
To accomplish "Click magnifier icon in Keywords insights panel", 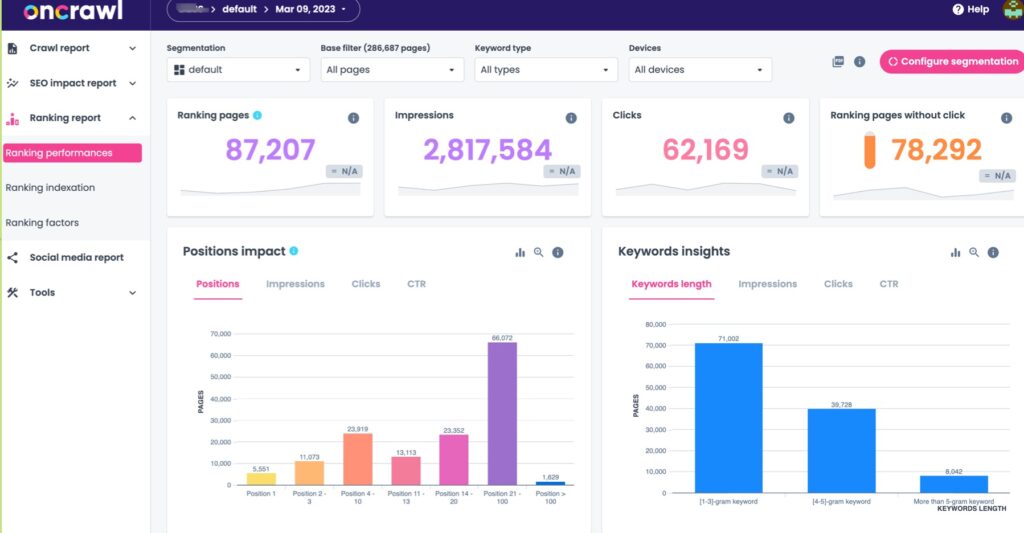I will [x=974, y=253].
